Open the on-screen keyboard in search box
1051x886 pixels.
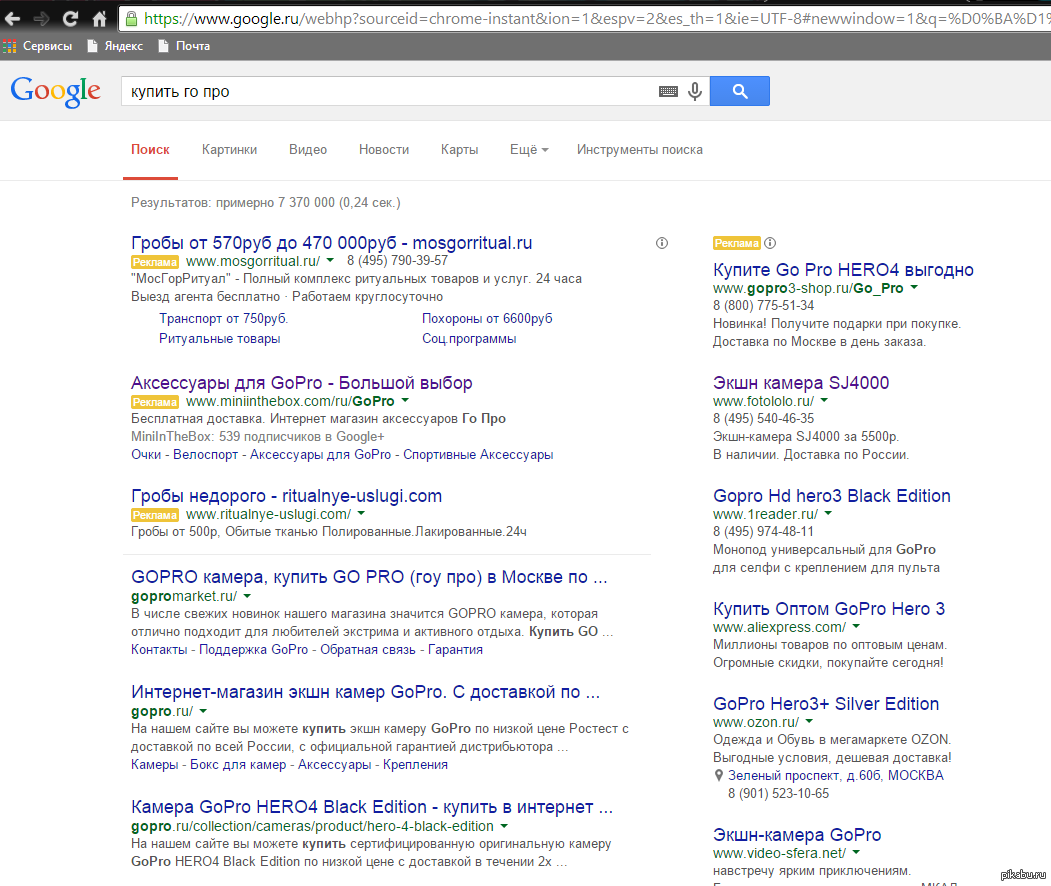pos(668,92)
